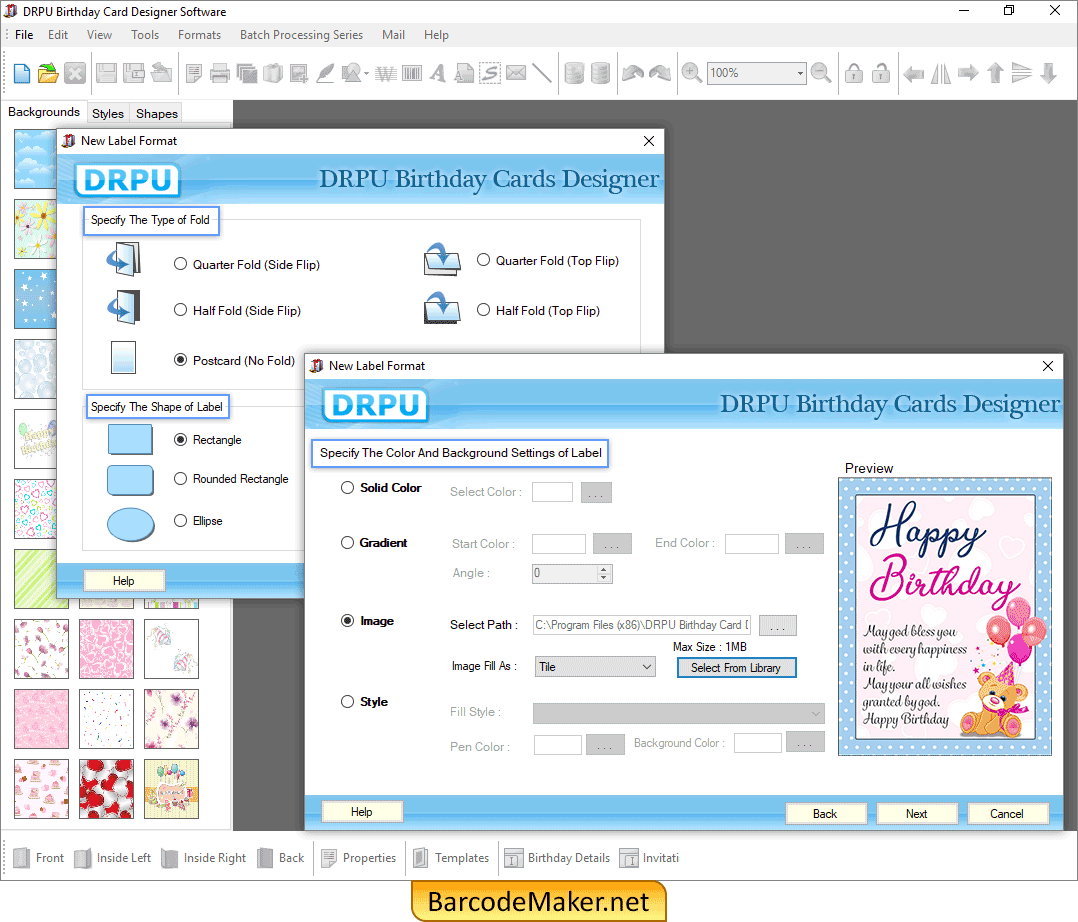Image resolution: width=1078 pixels, height=922 pixels.
Task: Click the flip horizontal mirror icon
Action: pos(940,73)
